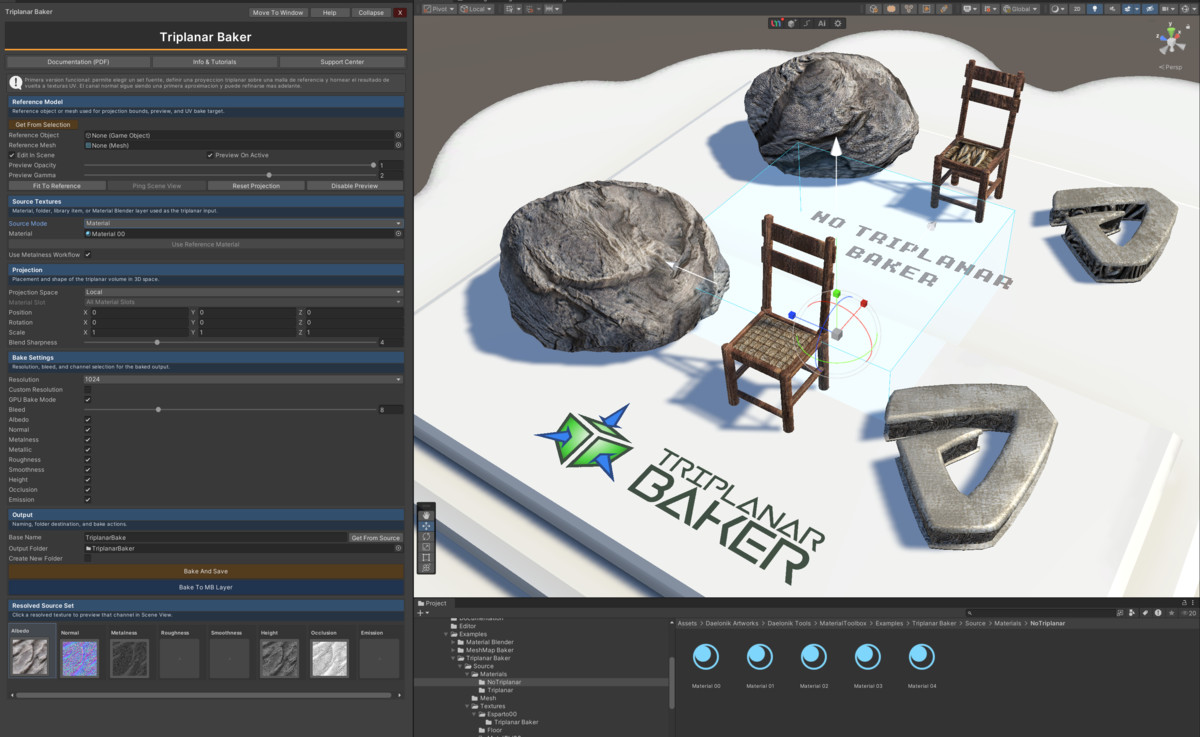The width and height of the screenshot is (1200, 737).
Task: Open the Source Mode dropdown
Action: coord(243,224)
